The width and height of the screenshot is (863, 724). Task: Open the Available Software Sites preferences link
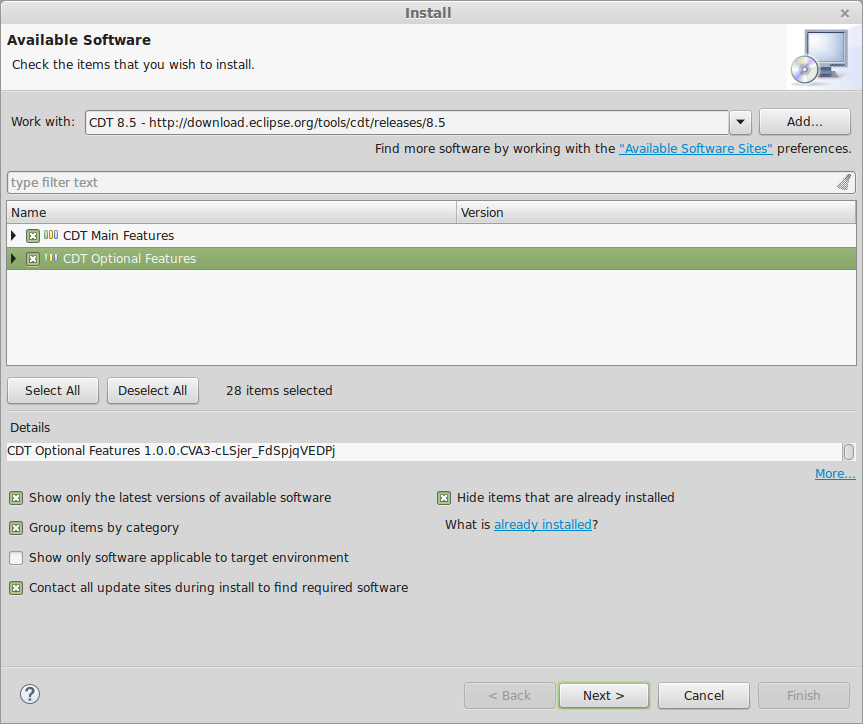[696, 149]
